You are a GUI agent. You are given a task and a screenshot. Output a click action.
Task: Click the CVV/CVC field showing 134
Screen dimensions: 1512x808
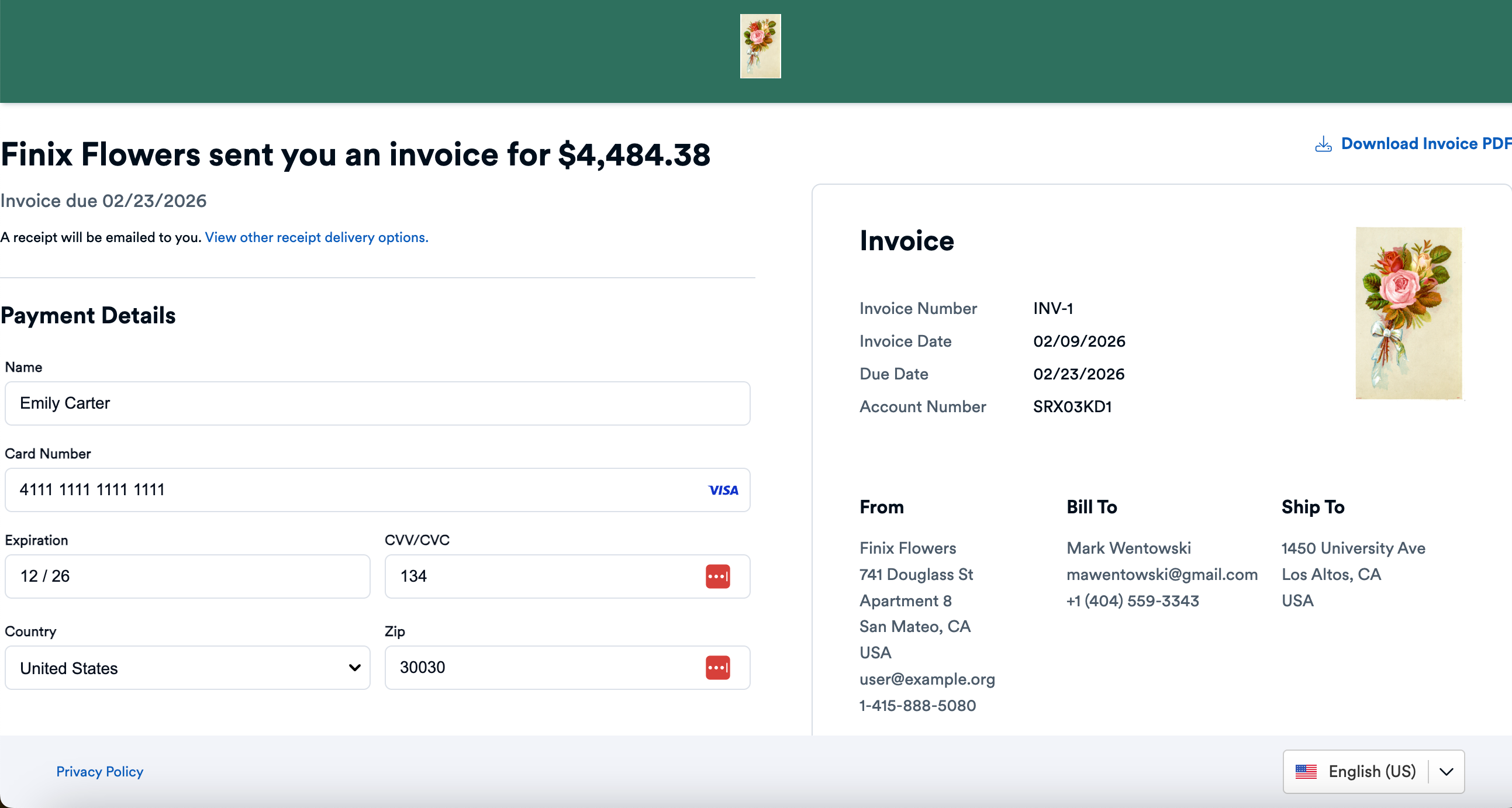coord(528,576)
